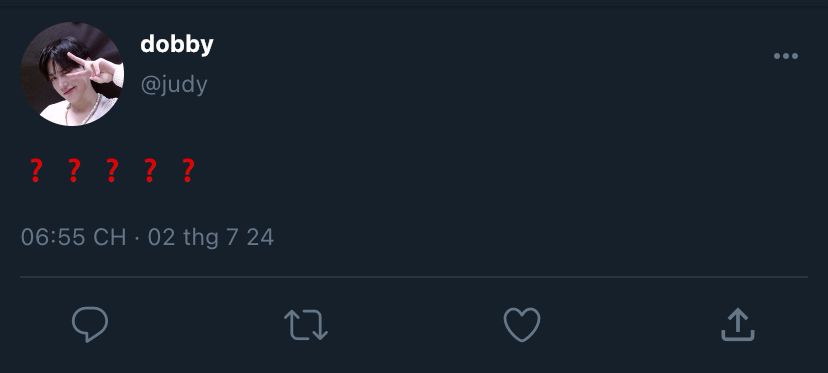Open the 06:55 CH timestamp
The width and height of the screenshot is (828, 373).
point(73,238)
